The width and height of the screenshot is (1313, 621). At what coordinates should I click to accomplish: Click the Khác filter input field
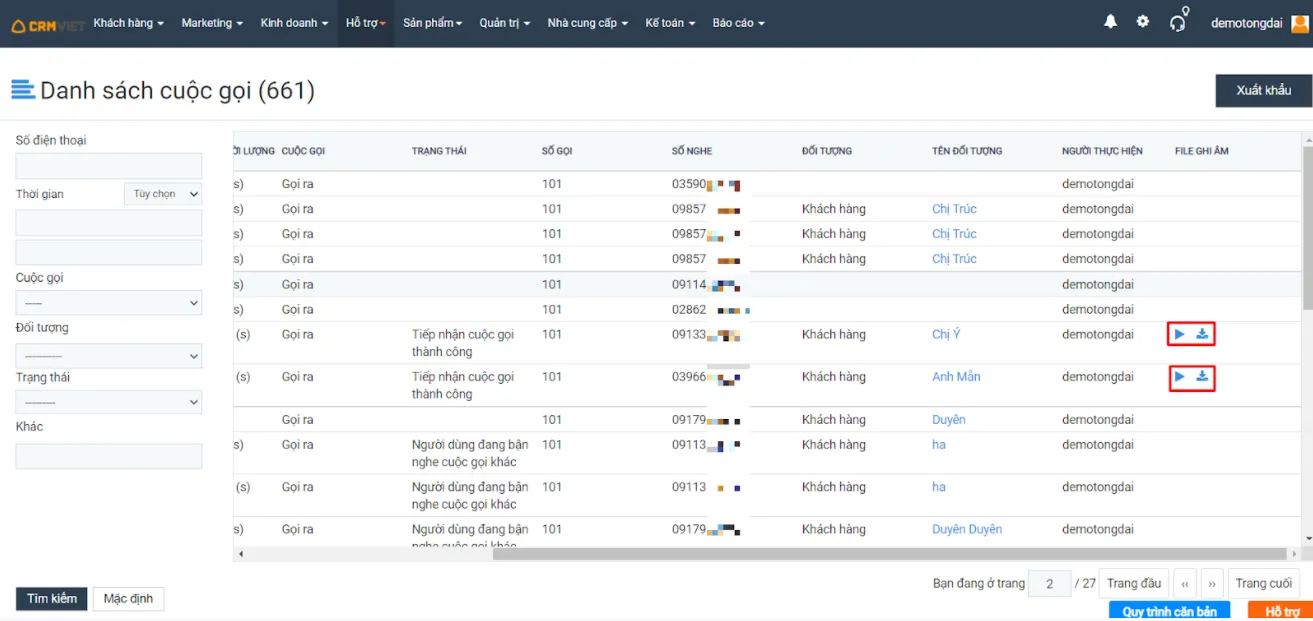coord(109,457)
